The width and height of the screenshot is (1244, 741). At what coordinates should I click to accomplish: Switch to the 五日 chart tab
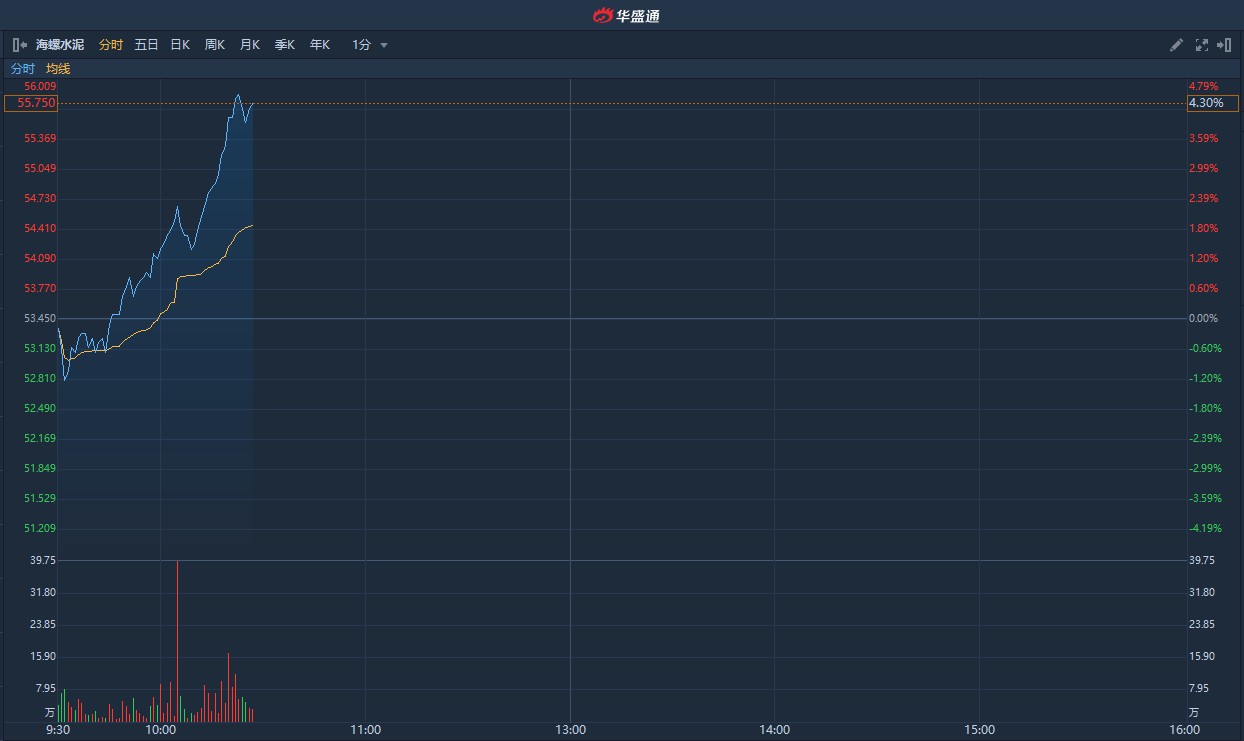click(146, 45)
